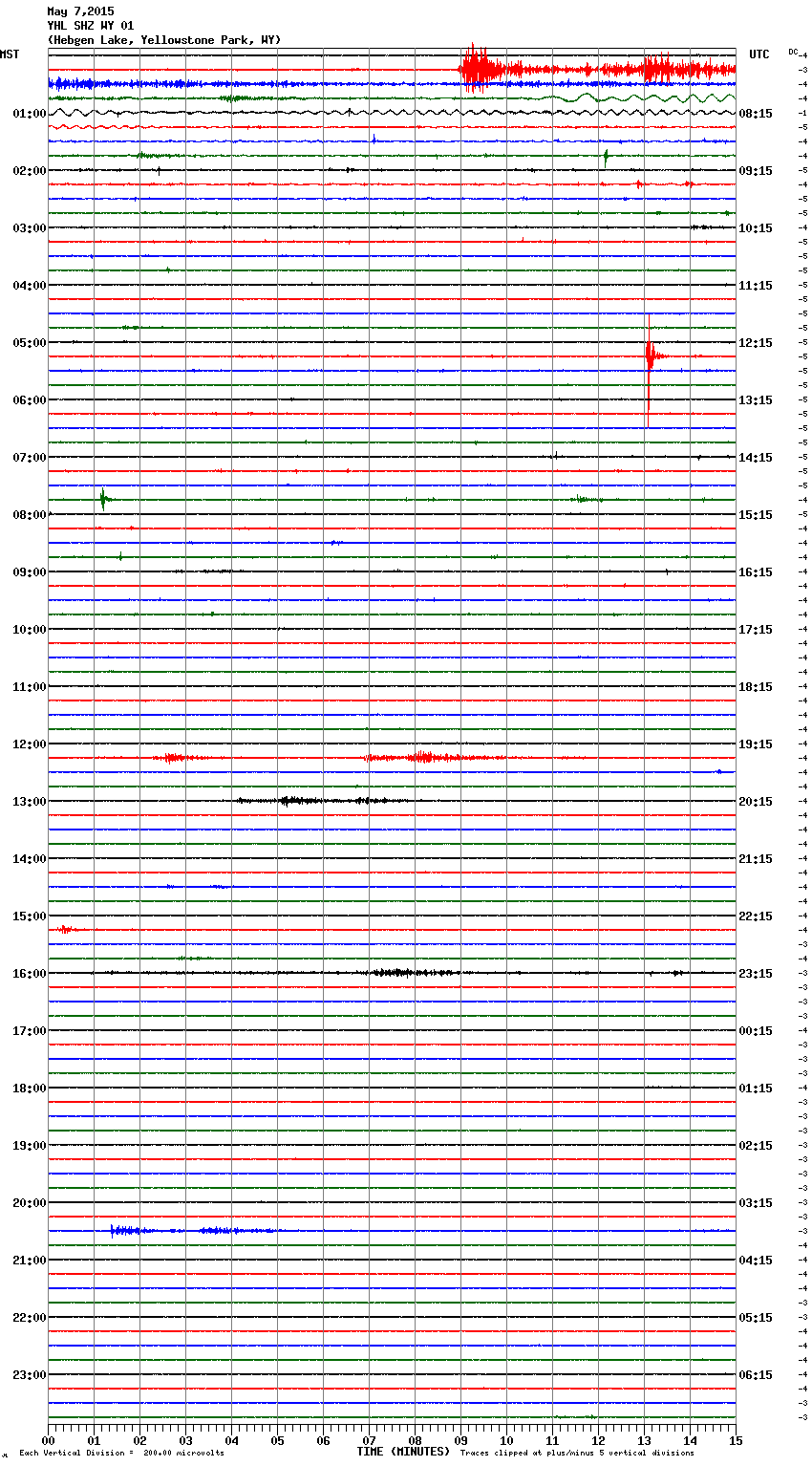
Task: Select the 08:00 MST time label
Action: 30,515
